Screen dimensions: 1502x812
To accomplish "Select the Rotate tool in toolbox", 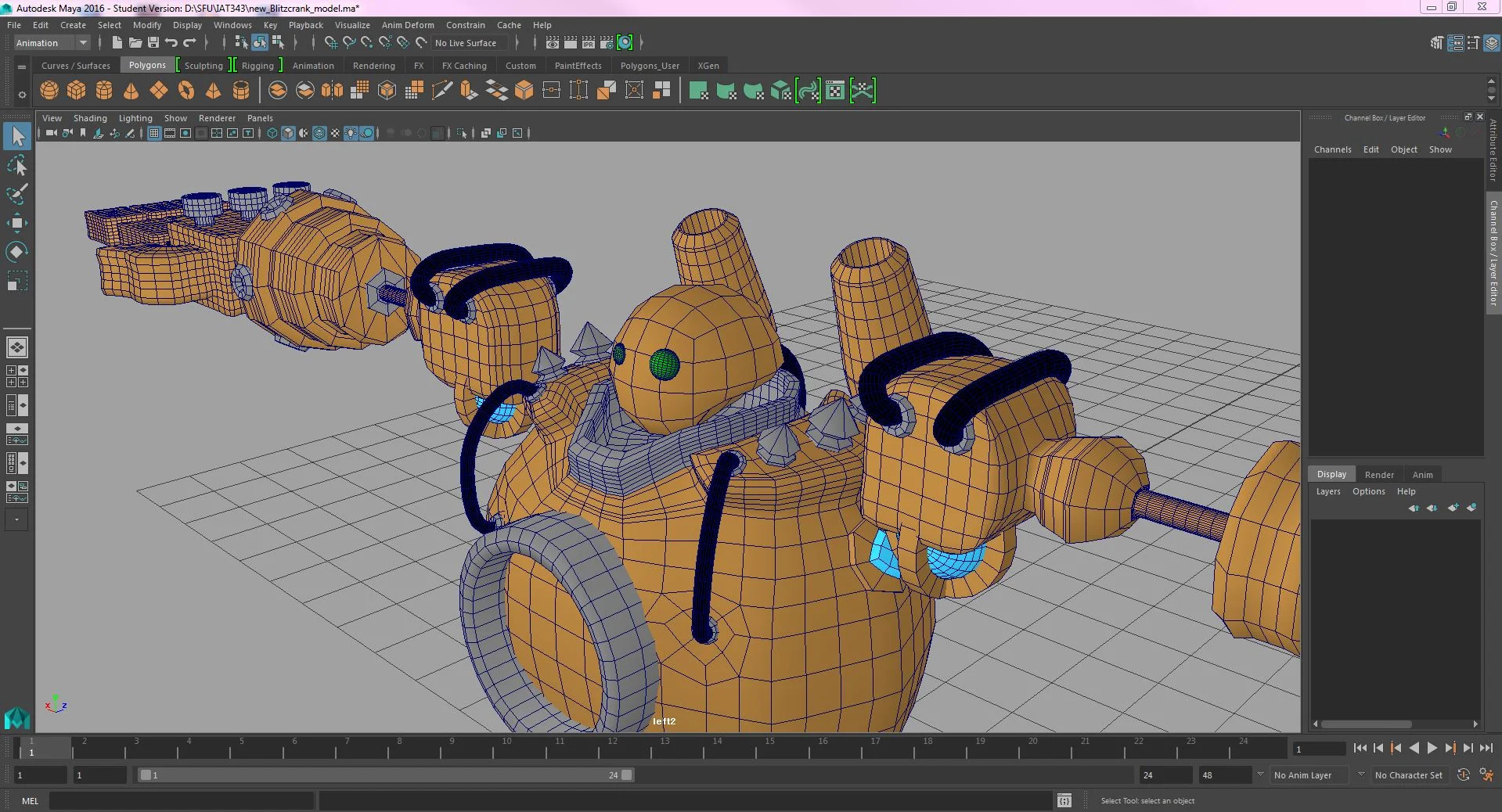I will tap(17, 251).
